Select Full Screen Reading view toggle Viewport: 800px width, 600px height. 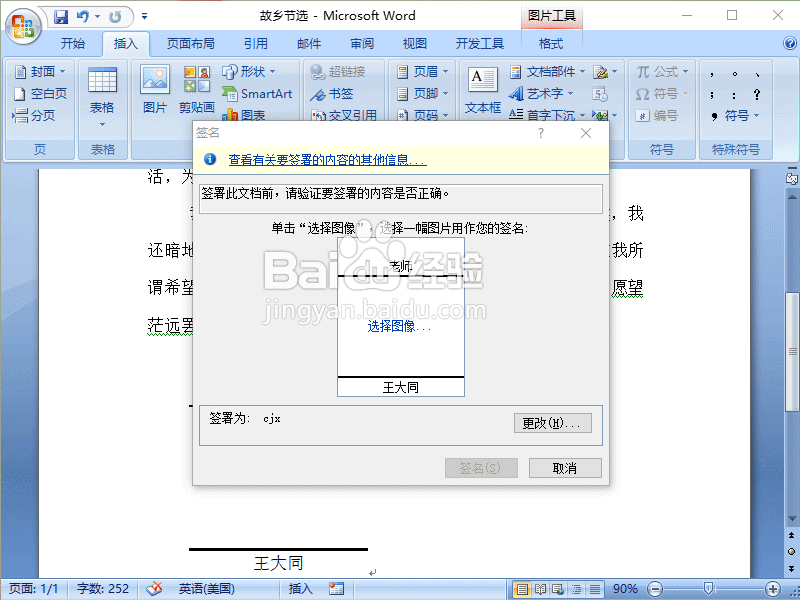tap(540, 589)
